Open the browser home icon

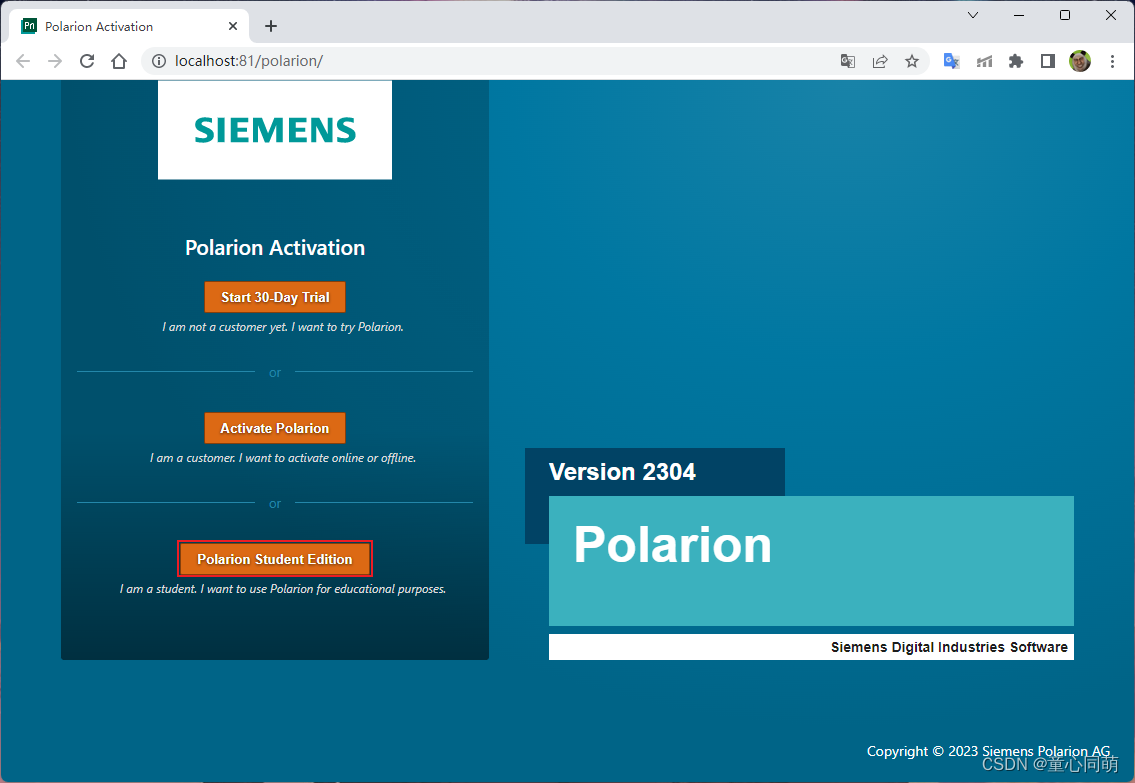[x=119, y=61]
